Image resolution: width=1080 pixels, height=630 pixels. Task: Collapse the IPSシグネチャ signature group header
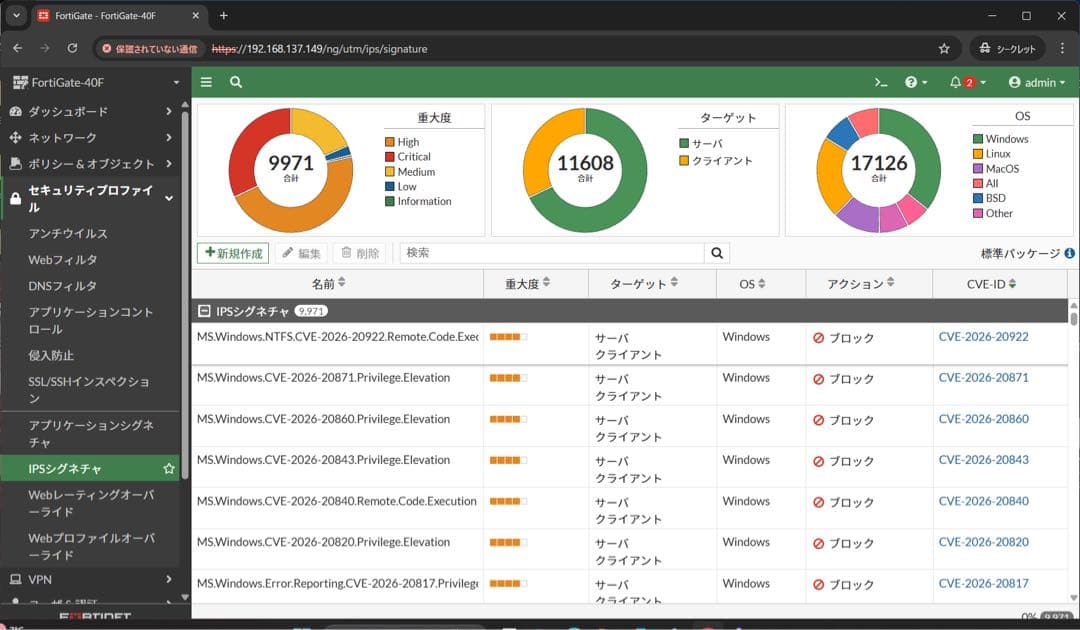coord(203,310)
